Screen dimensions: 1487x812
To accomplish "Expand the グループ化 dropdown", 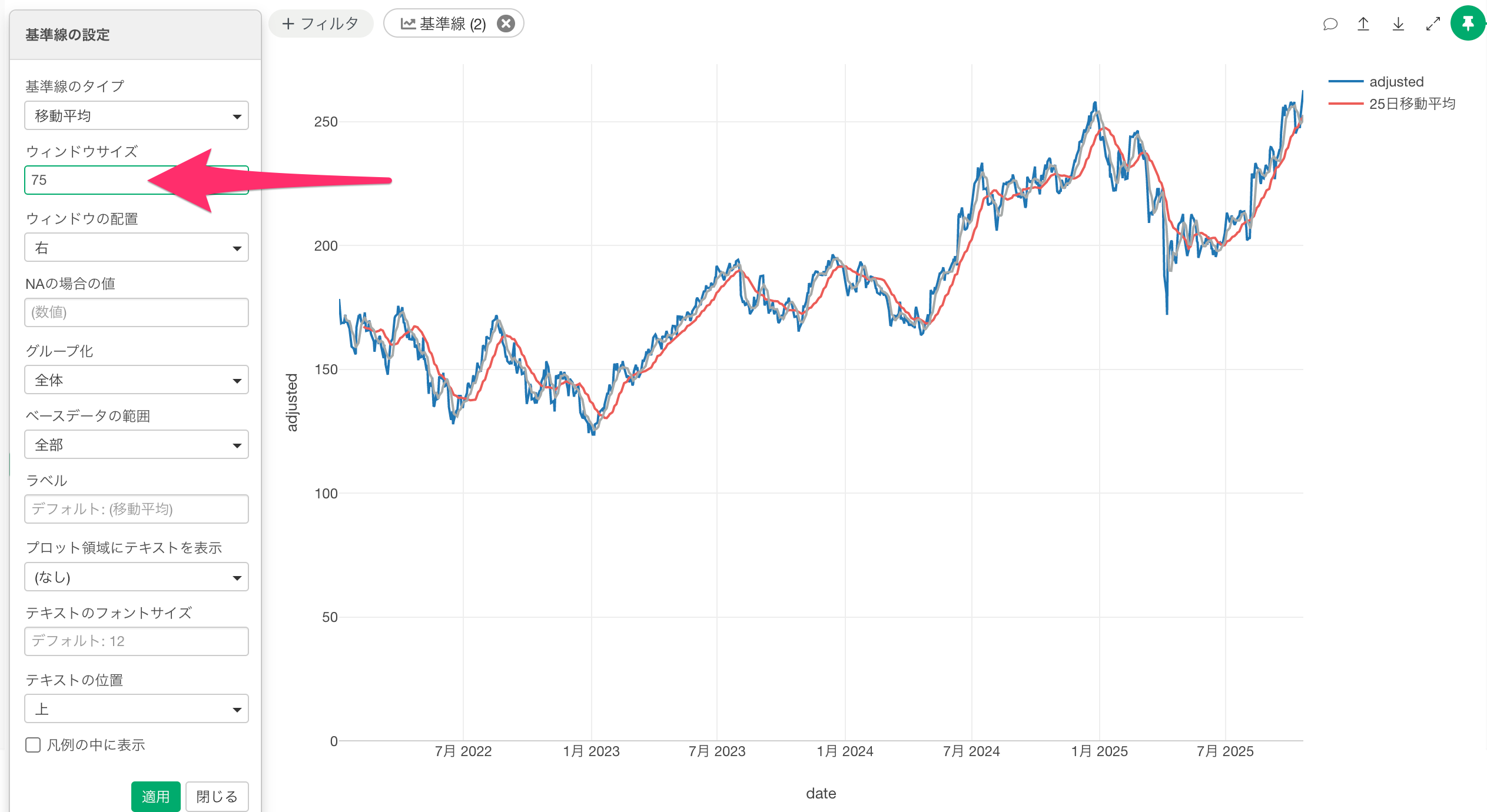I will point(137,380).
